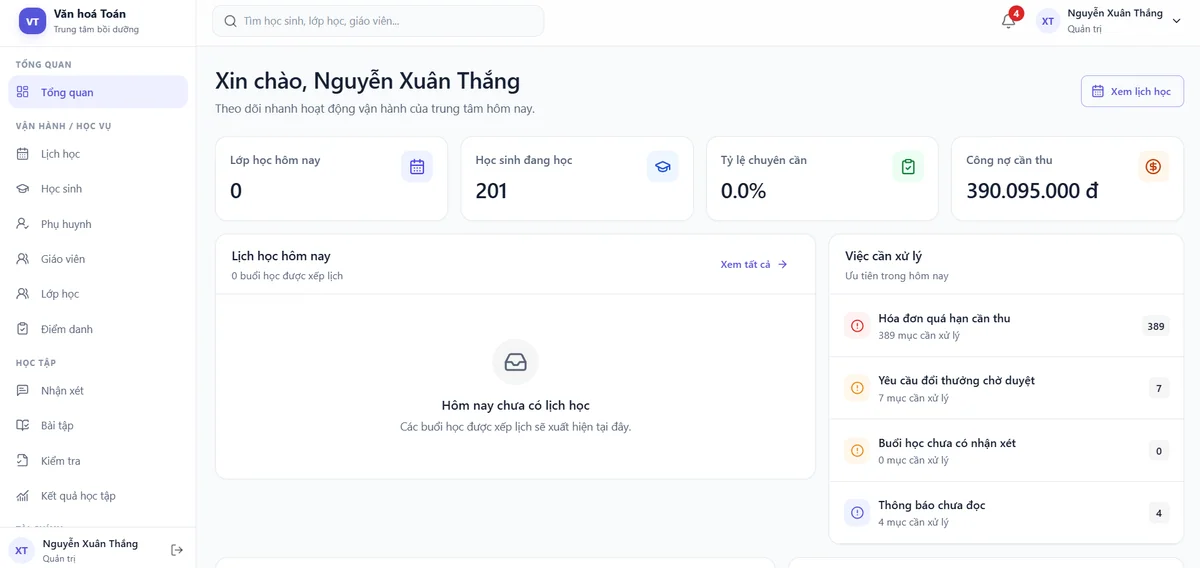
Task: Click the graduation cap icon on Học sinh đang học card
Action: (x=662, y=167)
